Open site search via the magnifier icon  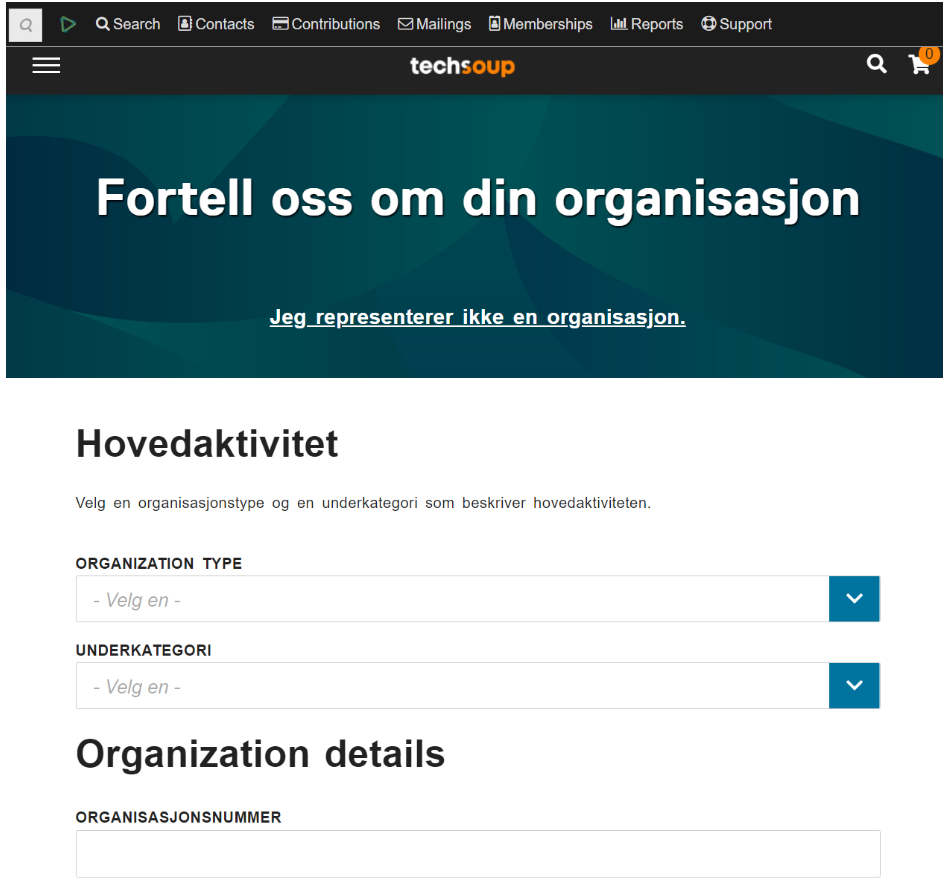pyautogui.click(x=877, y=64)
